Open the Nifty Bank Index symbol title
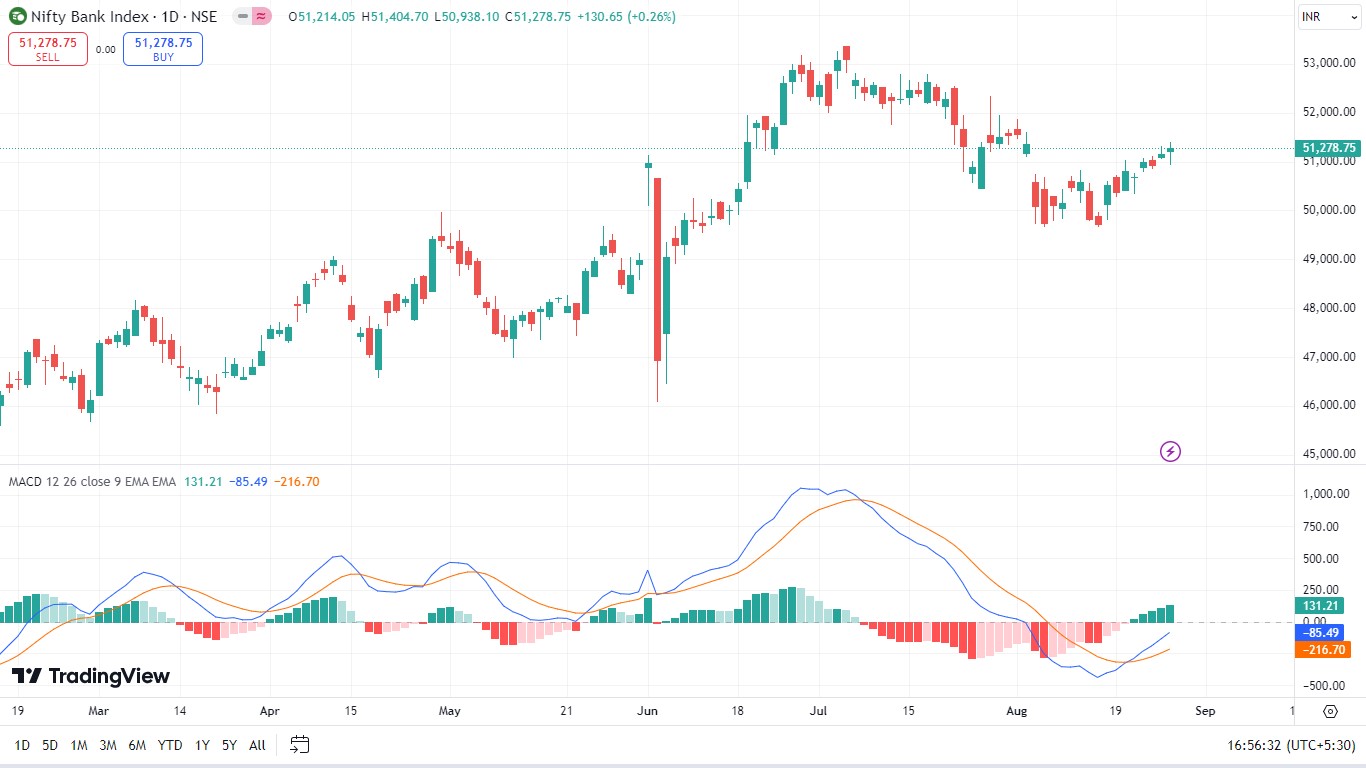The image size is (1366, 768). coord(124,17)
